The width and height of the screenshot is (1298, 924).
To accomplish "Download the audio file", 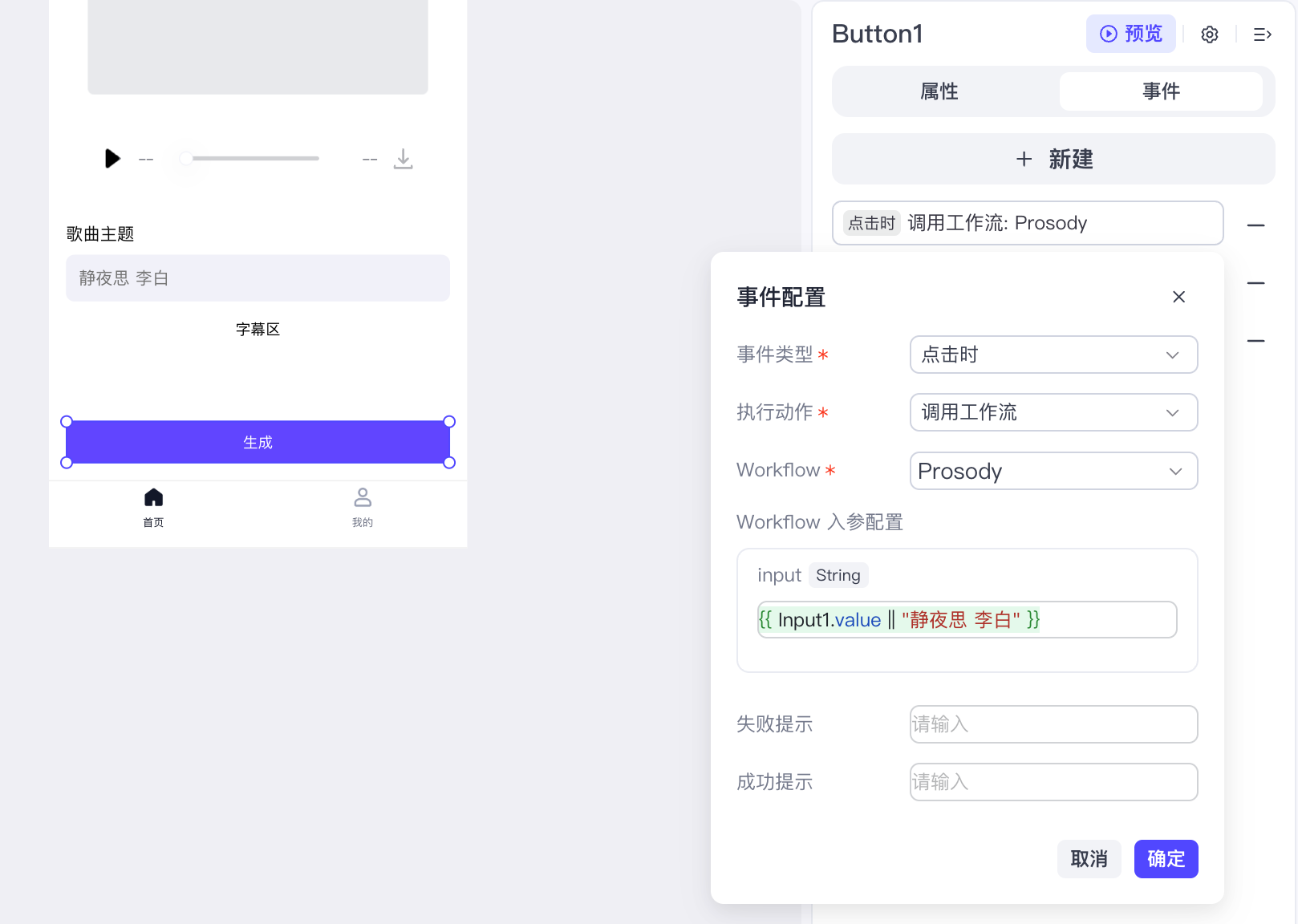I will (404, 159).
